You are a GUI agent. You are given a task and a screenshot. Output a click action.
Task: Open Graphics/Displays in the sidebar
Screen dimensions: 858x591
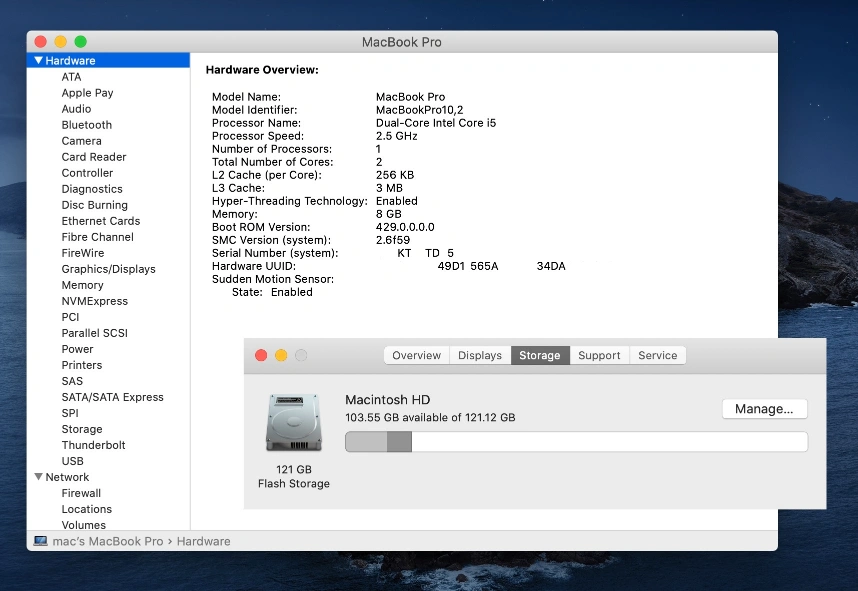click(108, 269)
